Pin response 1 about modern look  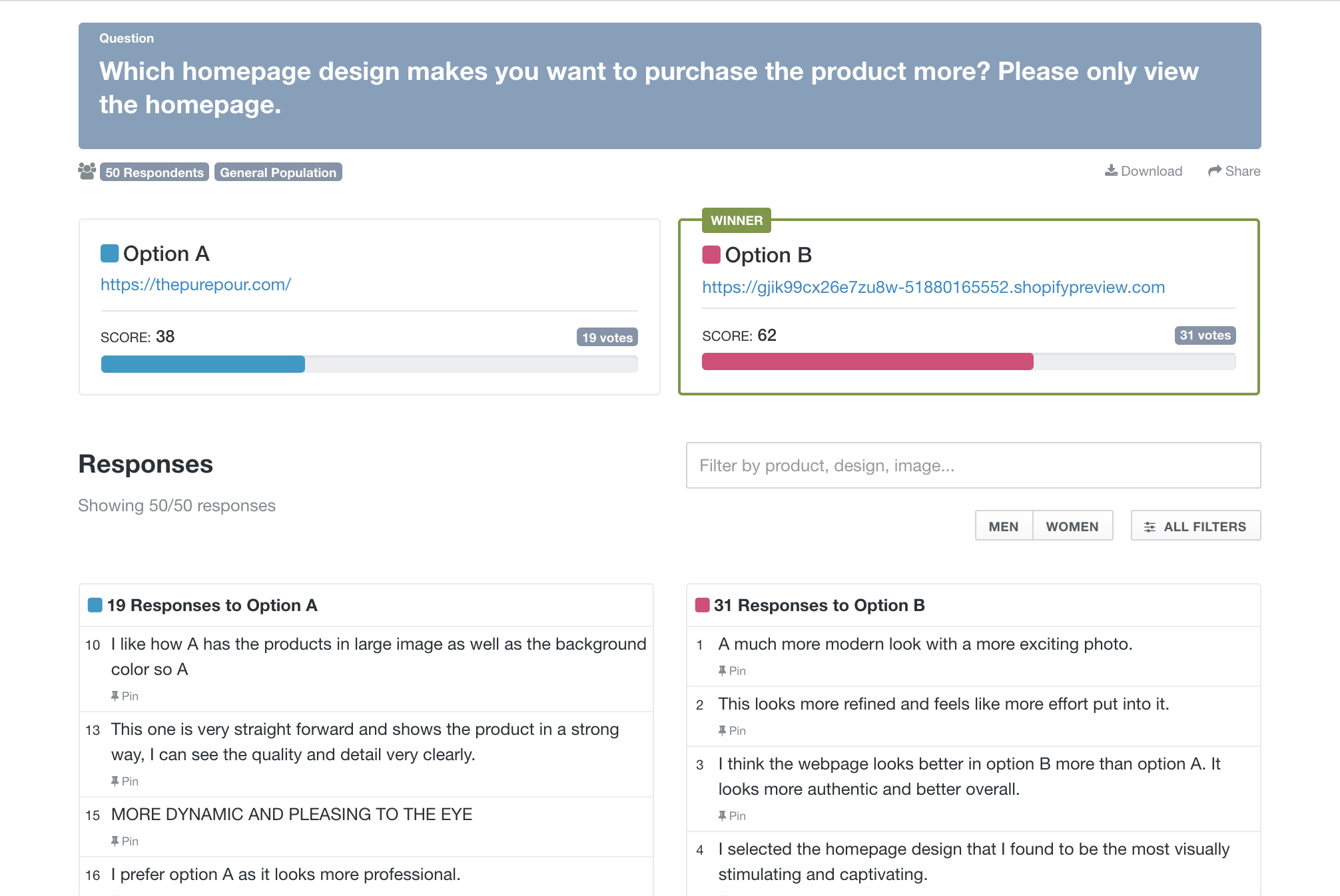[x=732, y=670]
